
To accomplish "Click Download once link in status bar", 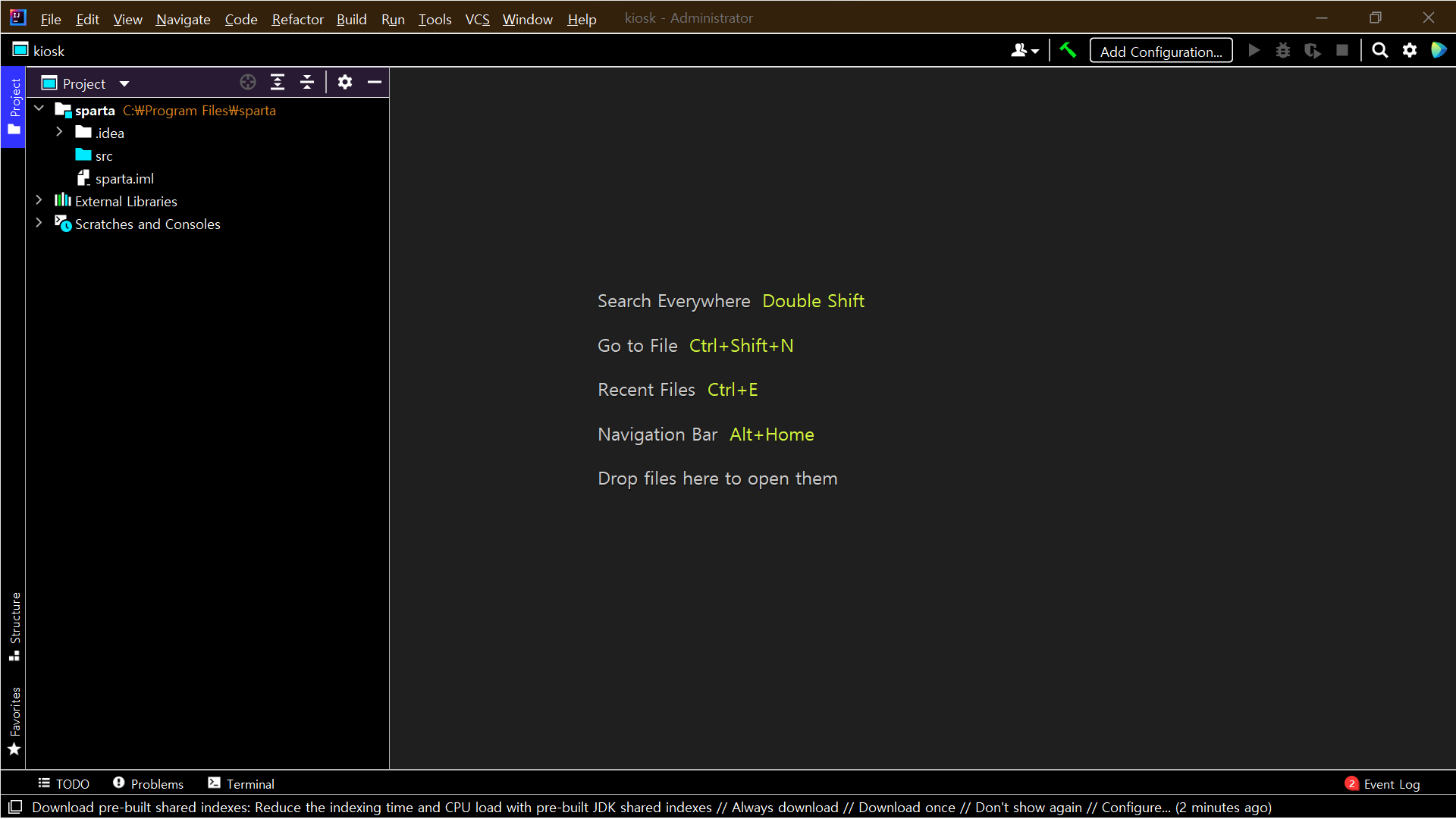I will tap(906, 807).
